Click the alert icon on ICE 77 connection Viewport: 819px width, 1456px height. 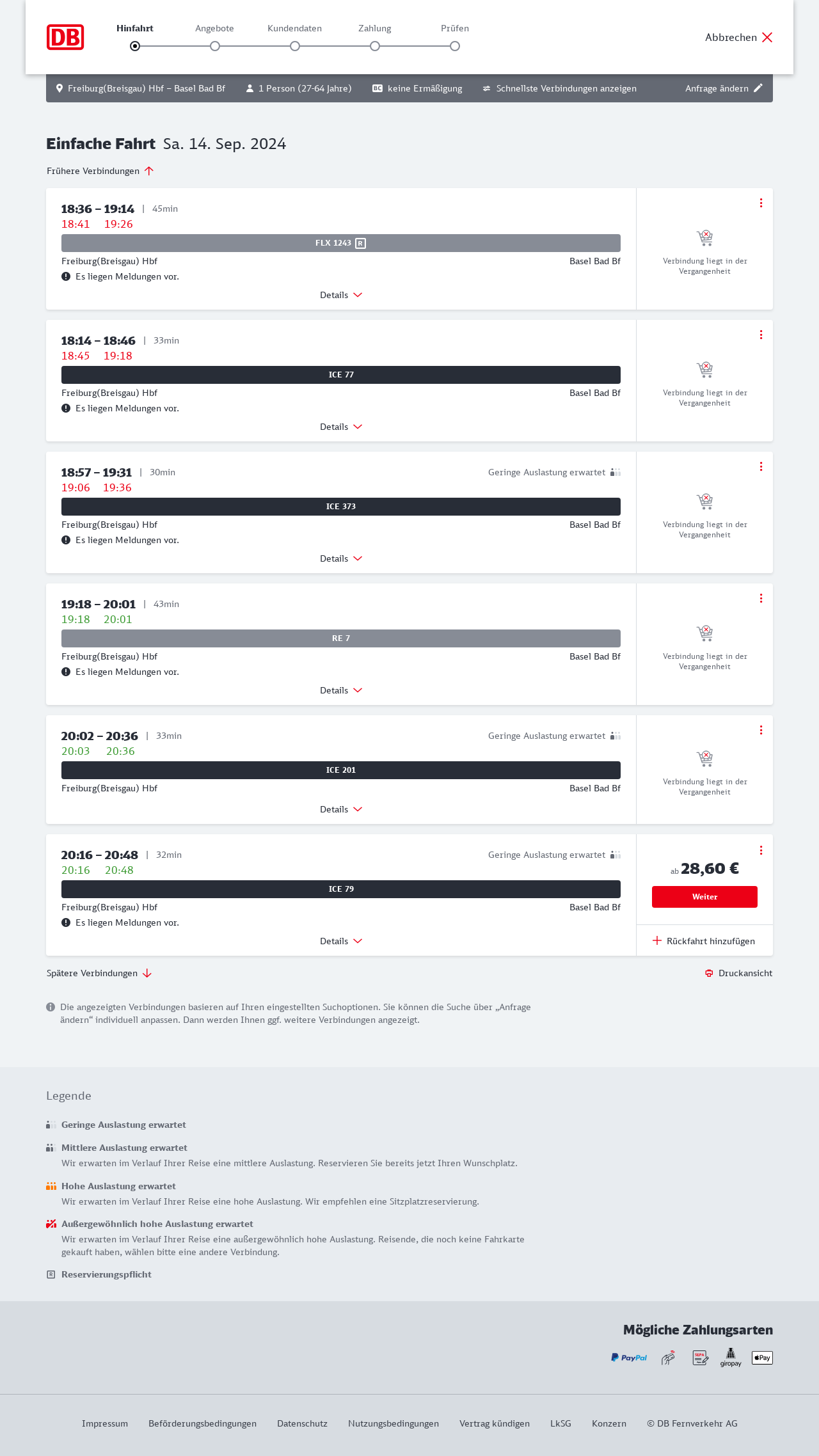point(66,408)
